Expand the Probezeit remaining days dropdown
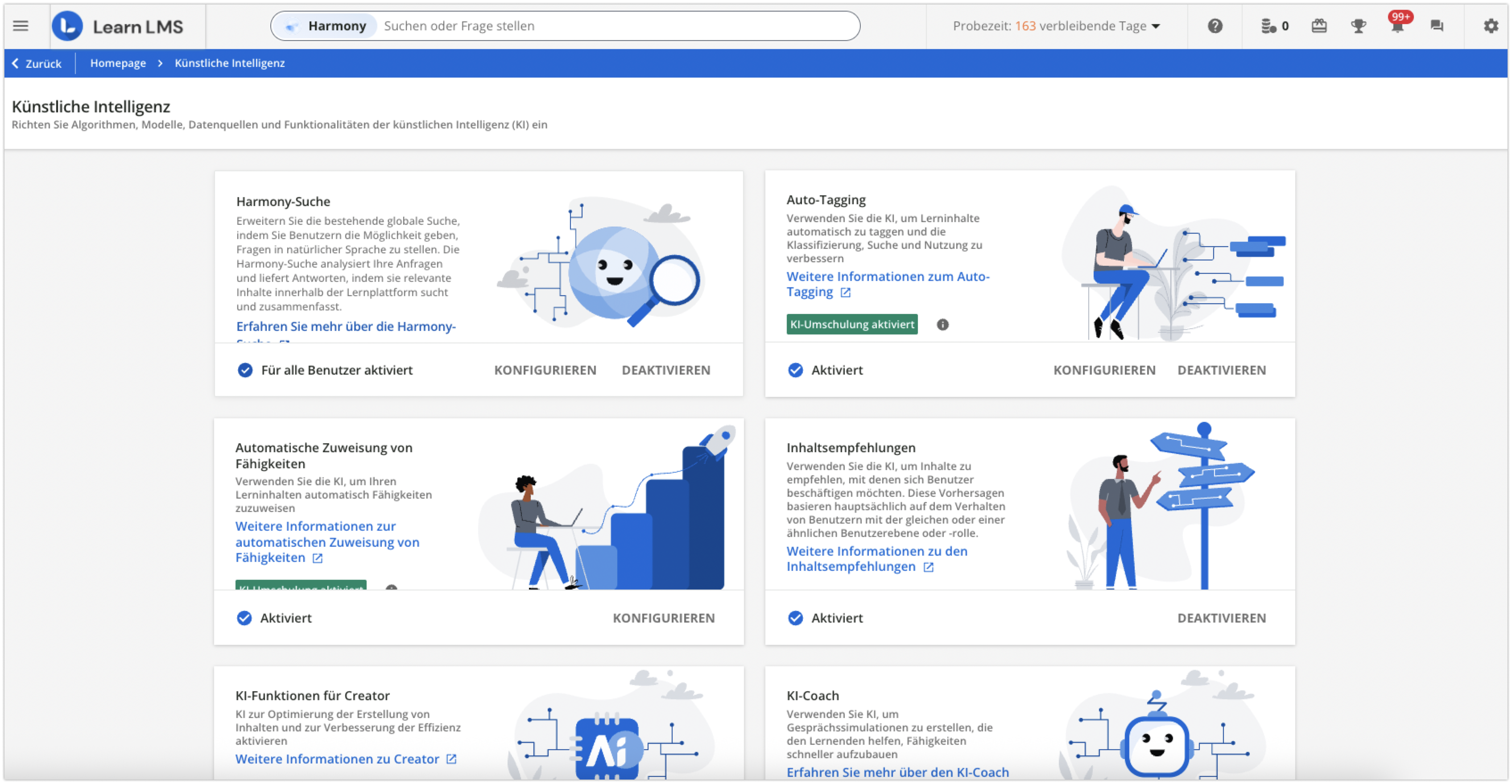The image size is (1512, 784). (x=1056, y=26)
